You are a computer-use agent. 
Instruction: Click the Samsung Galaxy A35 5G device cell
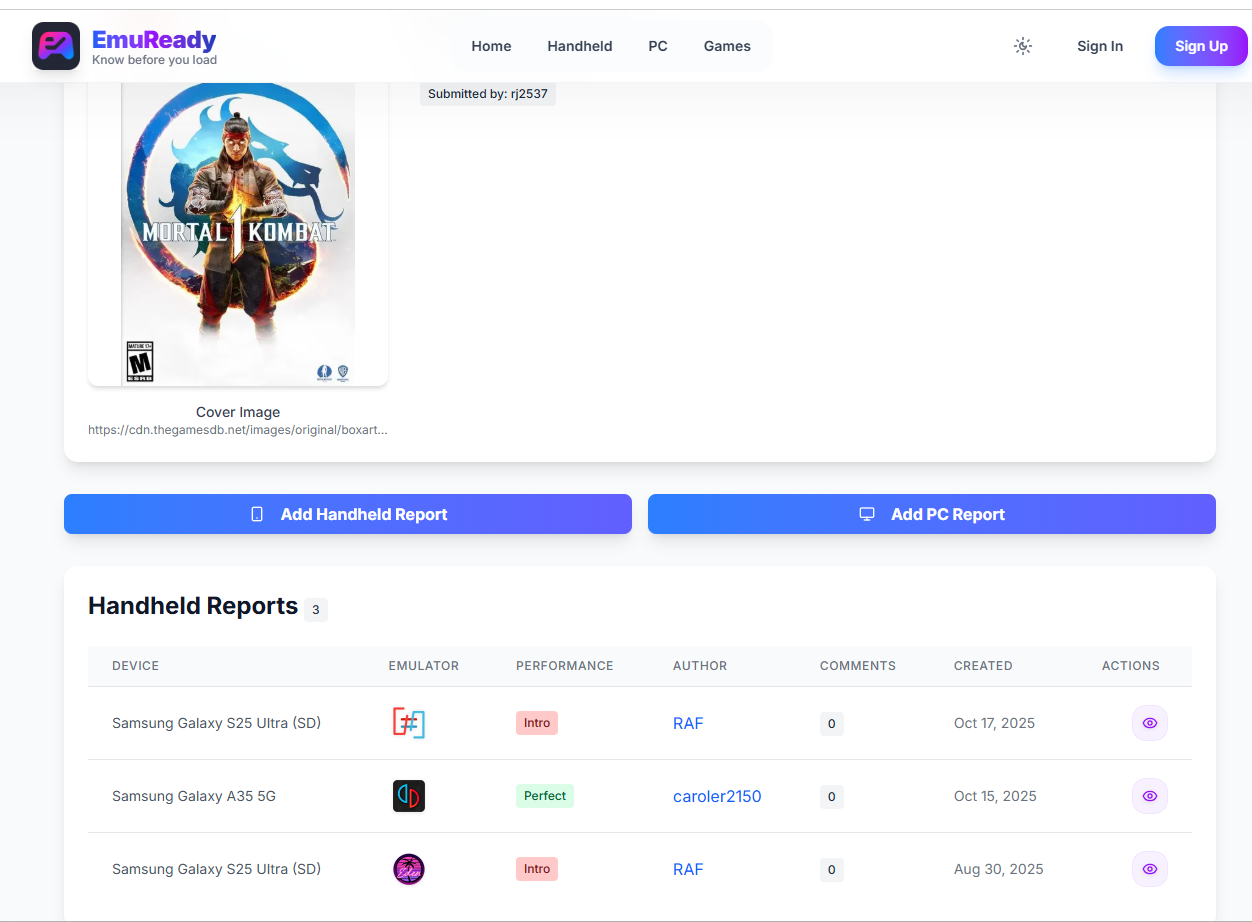tap(194, 796)
